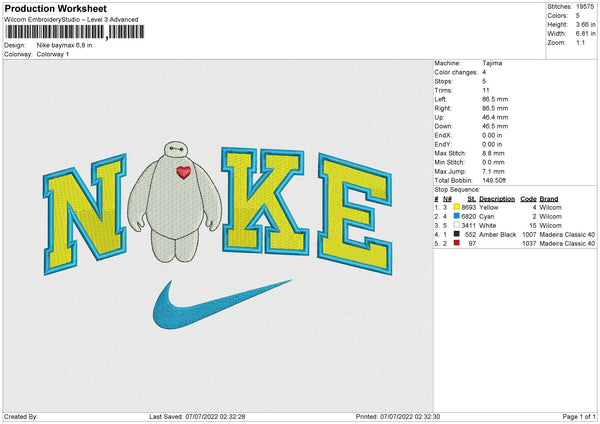Click the Max Jump value '7.1 mm'
The width and height of the screenshot is (600, 424).
pos(494,171)
